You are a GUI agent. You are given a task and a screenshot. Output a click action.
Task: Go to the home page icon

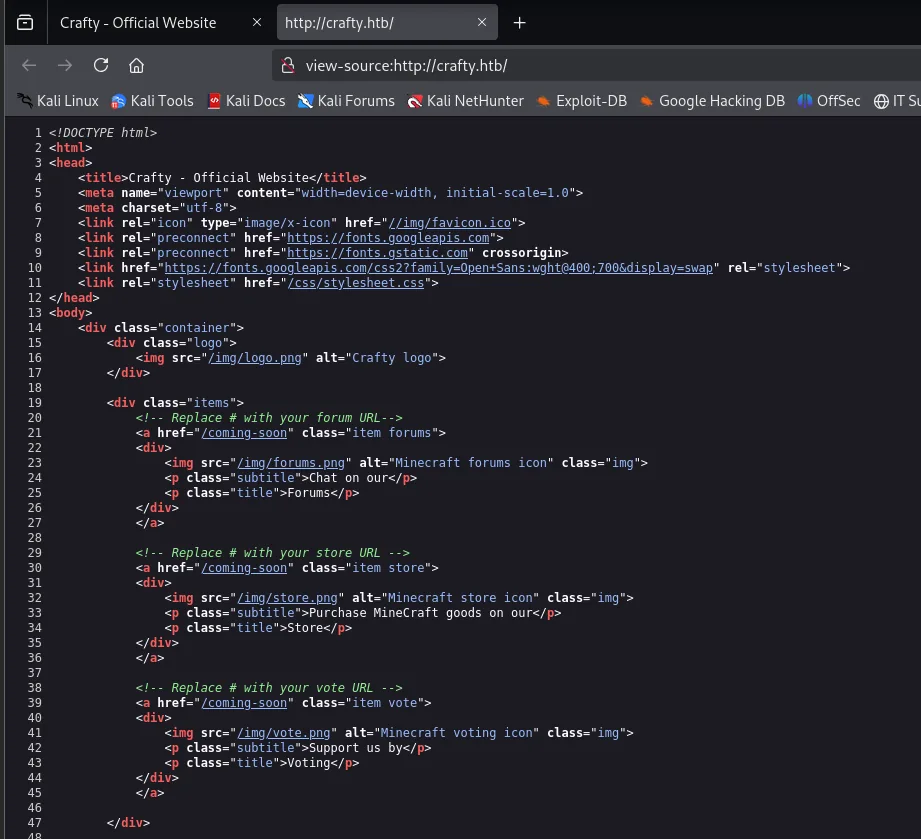[136, 65]
